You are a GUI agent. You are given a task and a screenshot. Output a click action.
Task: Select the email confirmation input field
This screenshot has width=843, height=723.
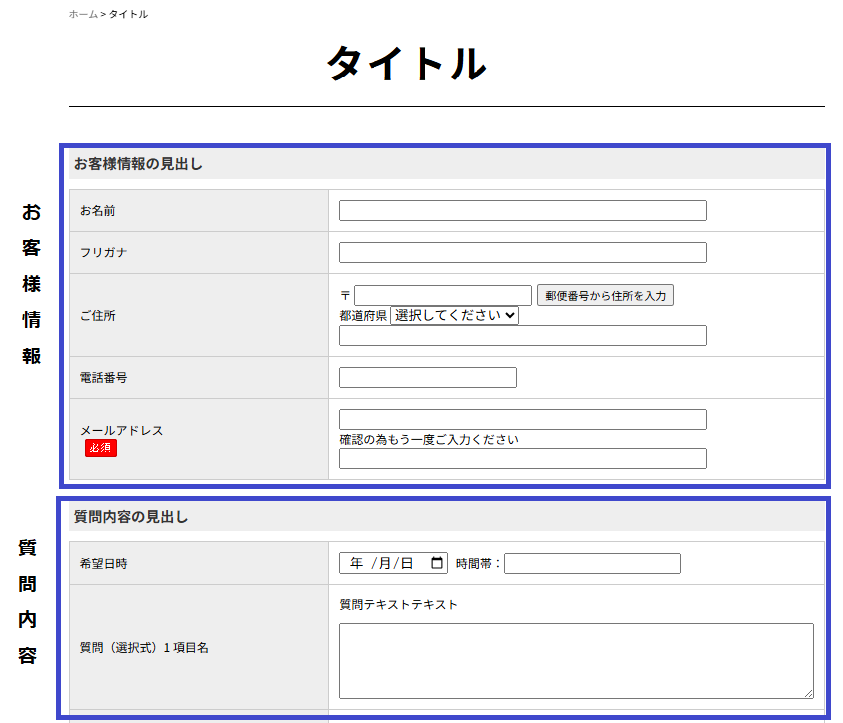(522, 459)
